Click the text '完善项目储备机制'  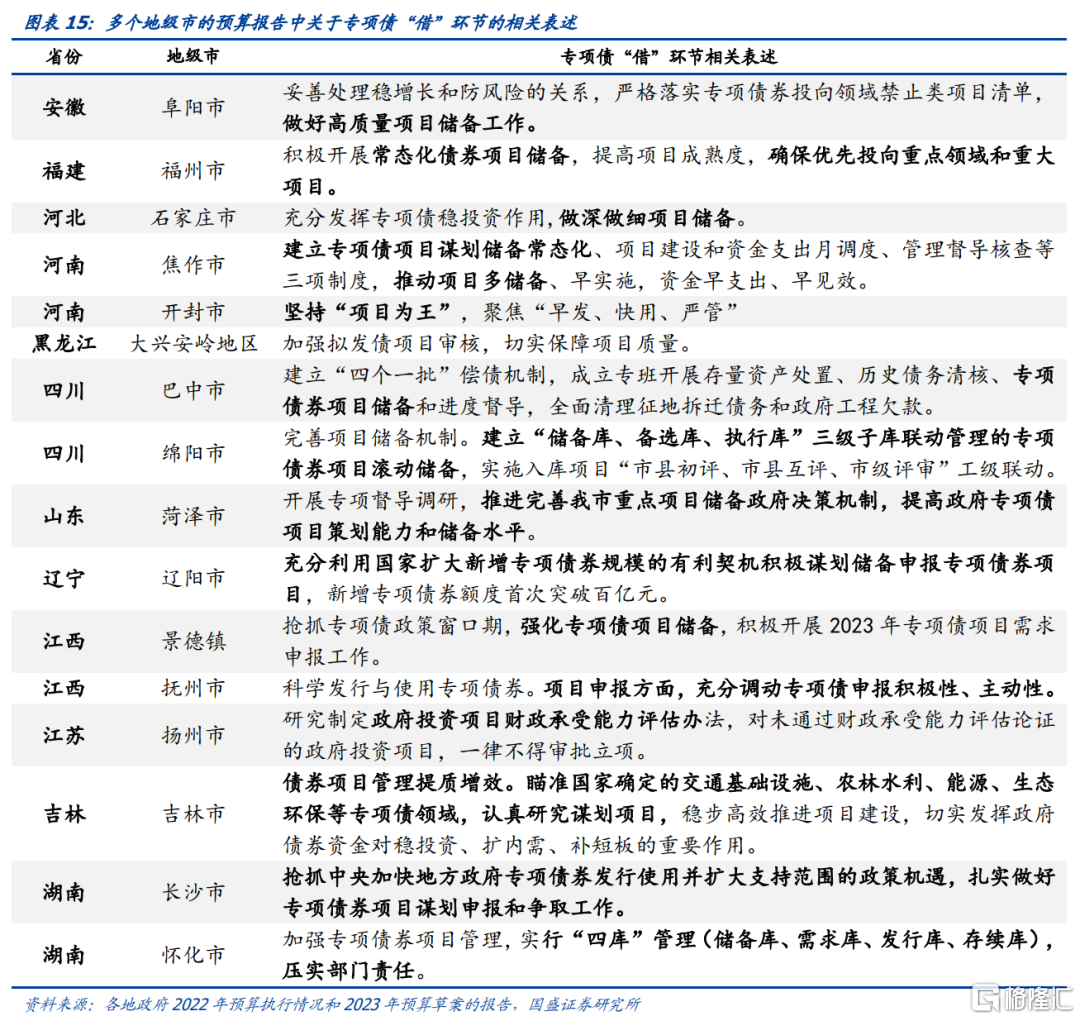click(x=371, y=437)
